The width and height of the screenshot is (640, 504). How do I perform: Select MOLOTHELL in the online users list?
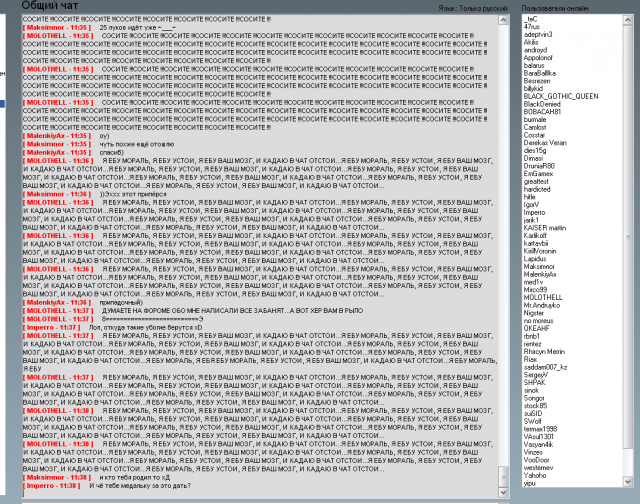(543, 298)
